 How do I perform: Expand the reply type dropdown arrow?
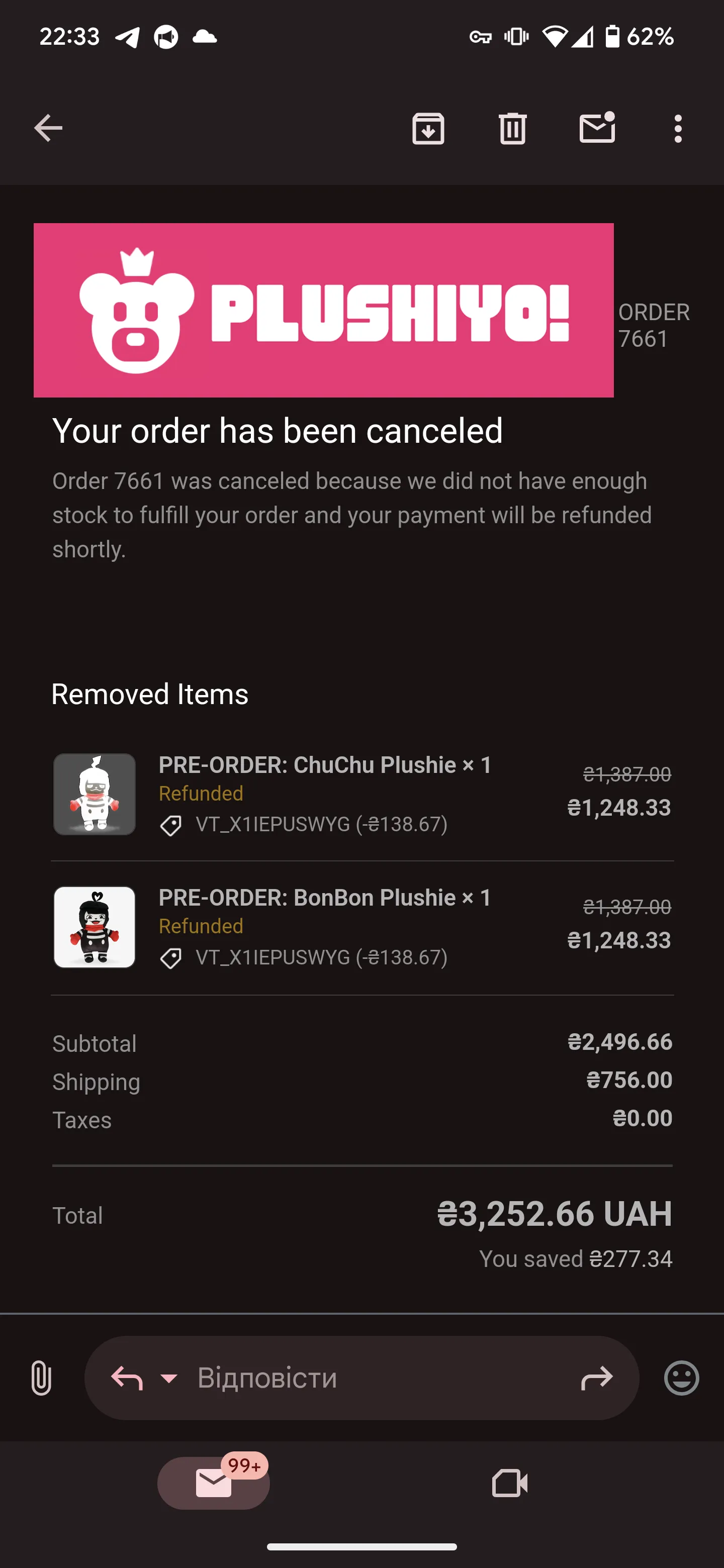[x=168, y=1378]
